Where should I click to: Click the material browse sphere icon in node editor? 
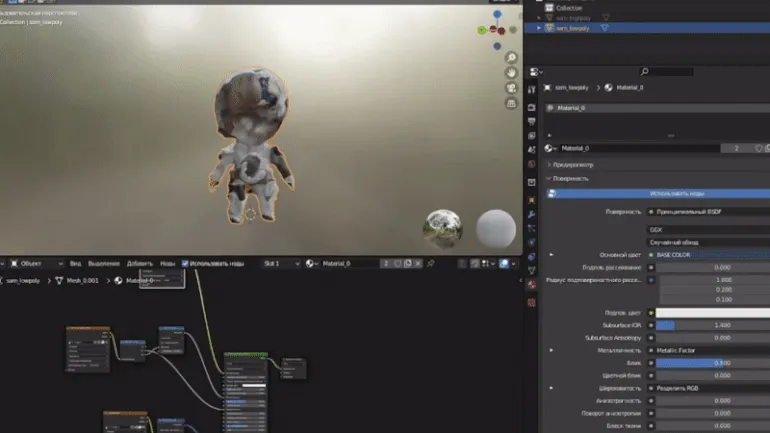[x=311, y=263]
